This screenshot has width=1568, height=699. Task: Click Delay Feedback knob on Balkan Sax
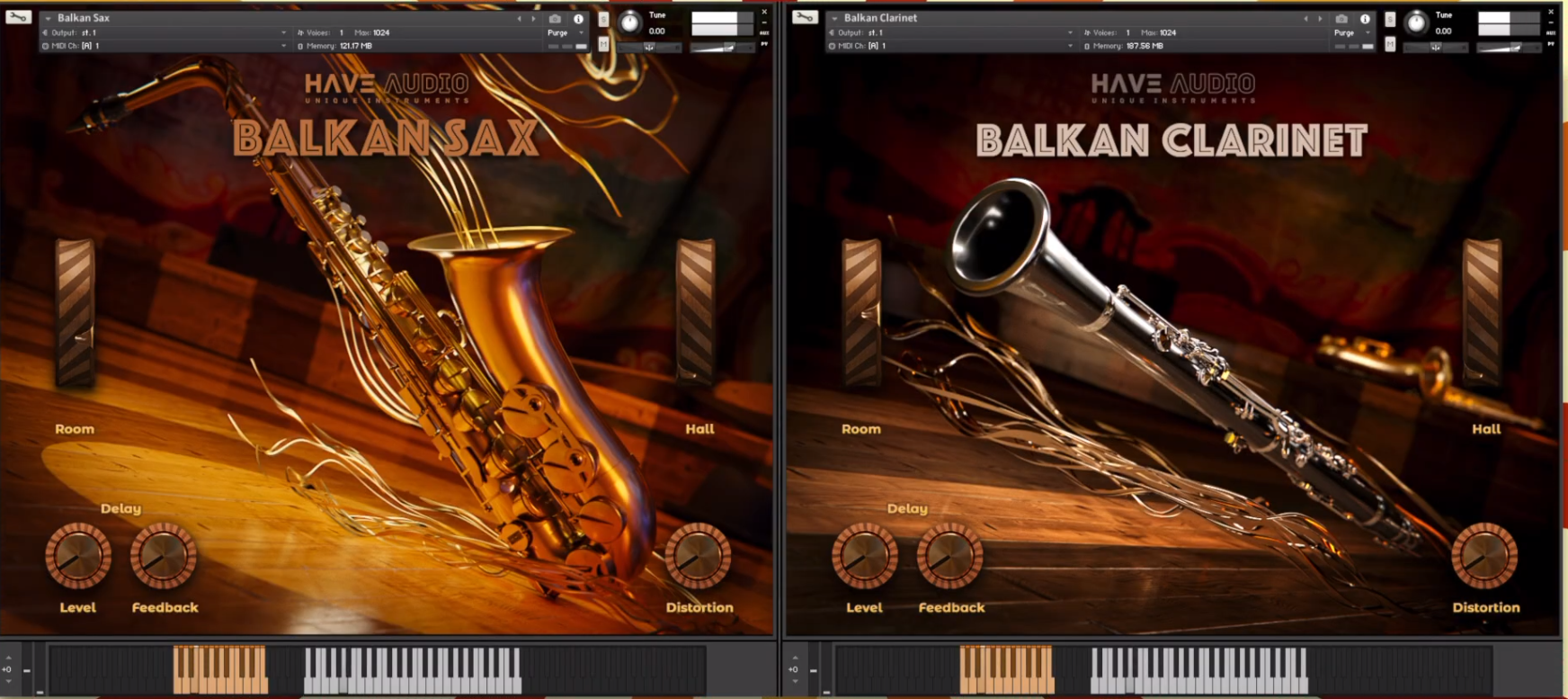[x=164, y=556]
